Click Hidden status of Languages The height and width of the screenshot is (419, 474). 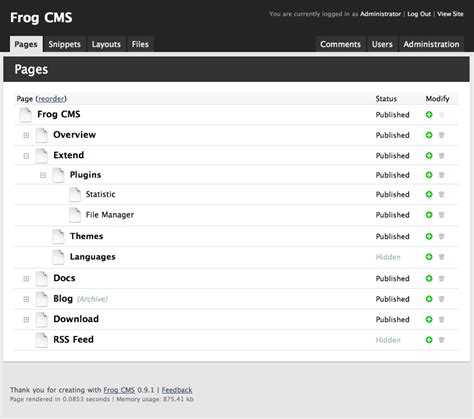pyautogui.click(x=388, y=257)
